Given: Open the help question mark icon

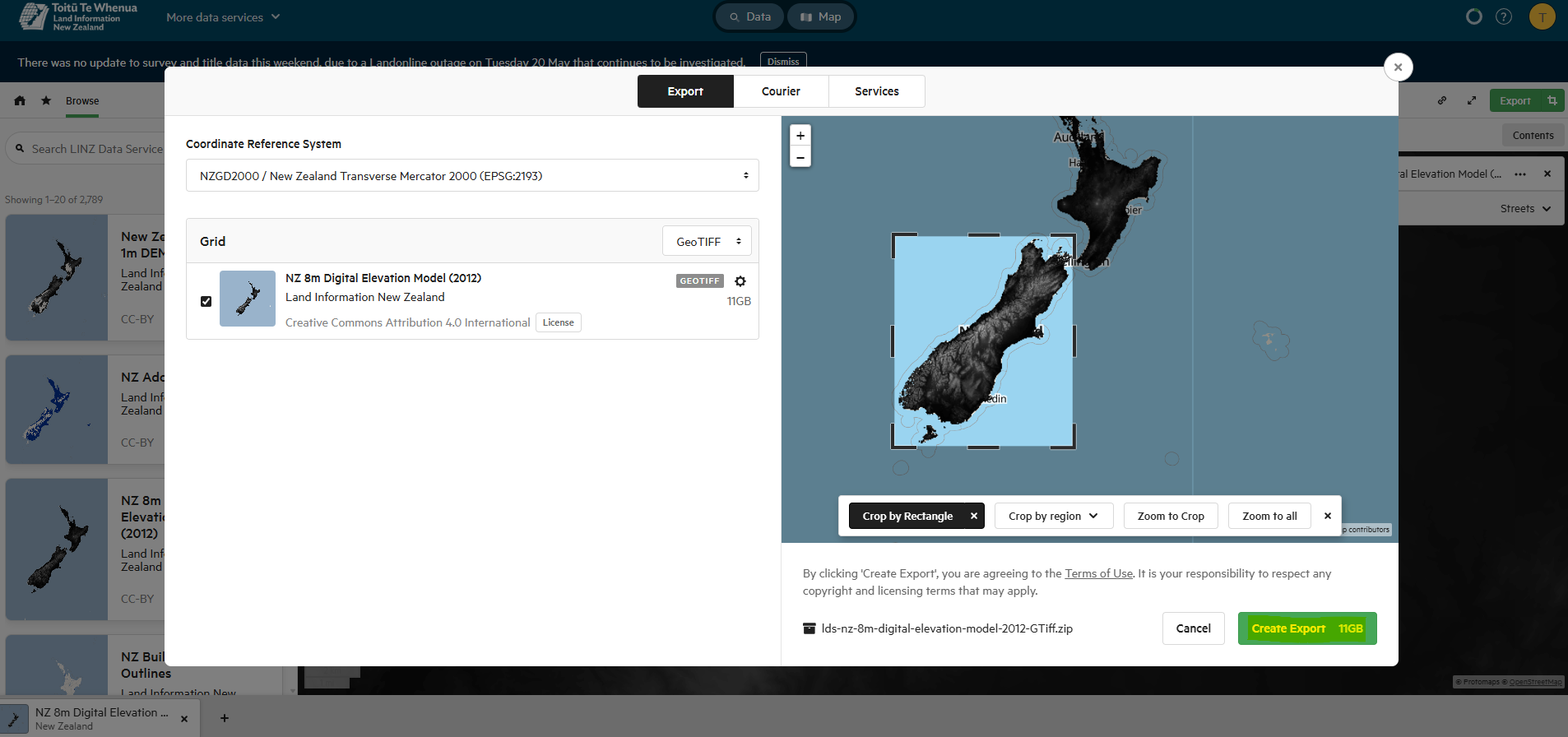Looking at the screenshot, I should tap(1504, 16).
